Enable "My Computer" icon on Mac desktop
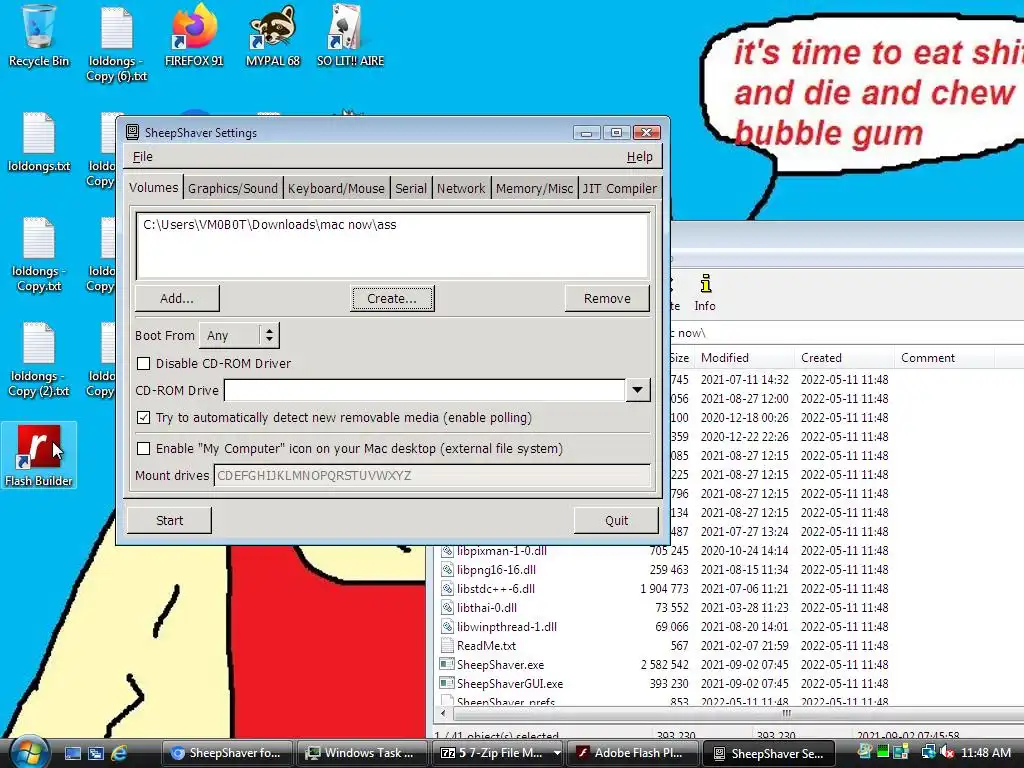 (144, 449)
